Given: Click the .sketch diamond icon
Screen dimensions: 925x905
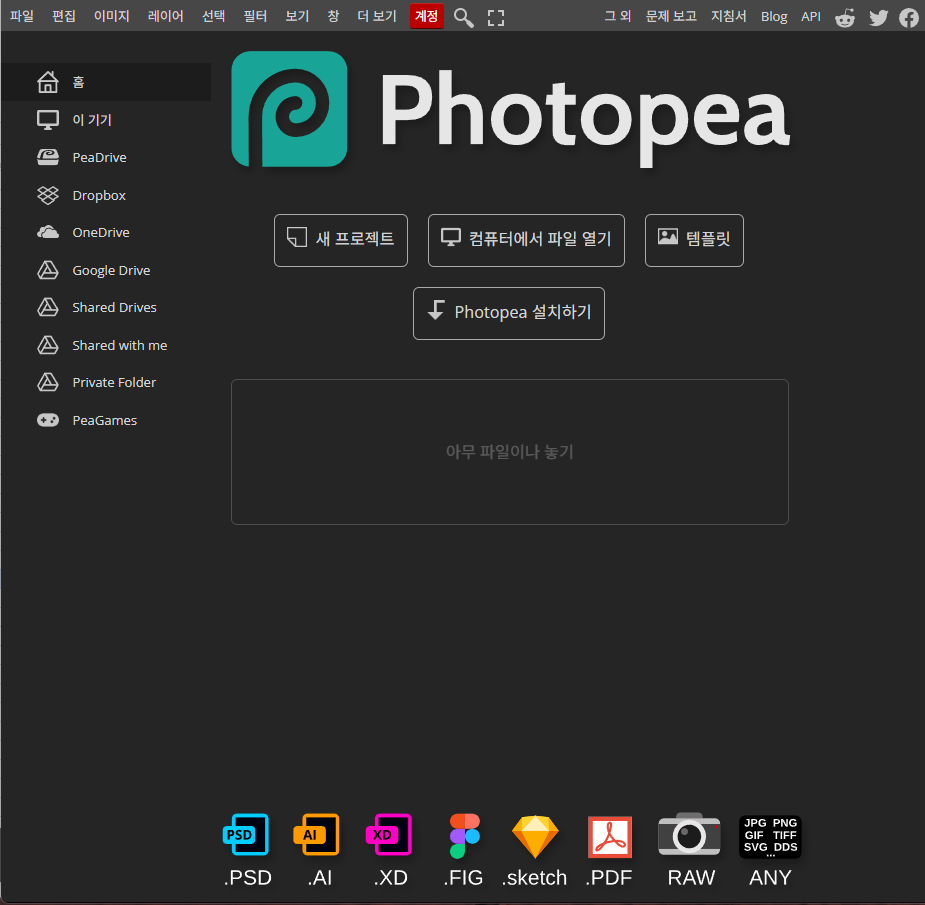Looking at the screenshot, I should 534,837.
